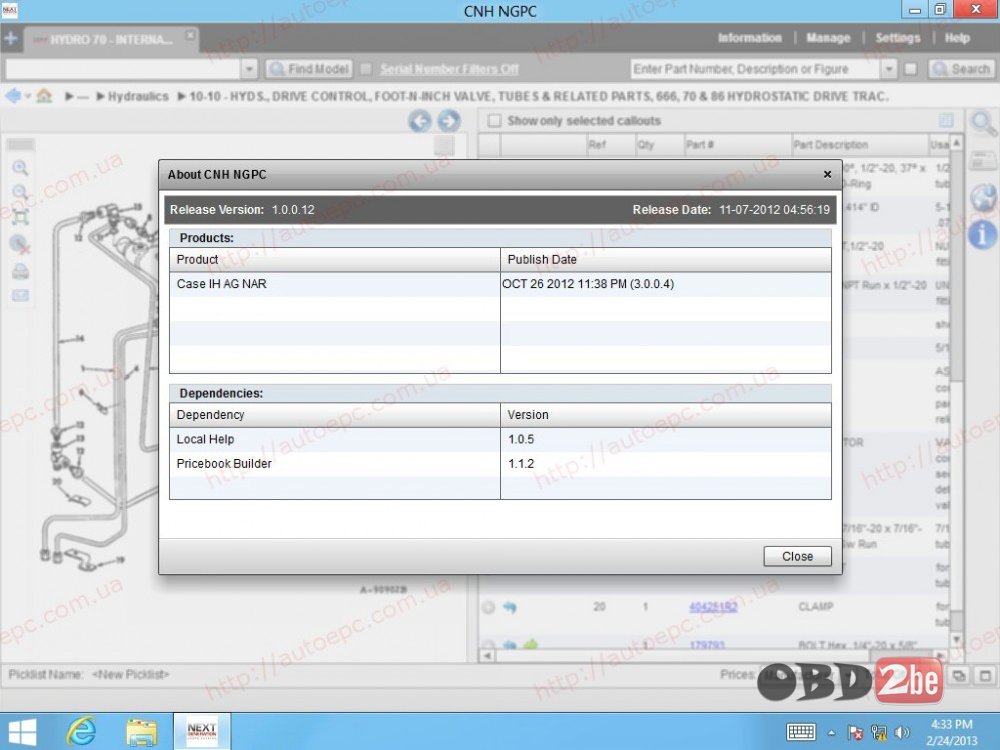
Task: Open the back history dropdown arrow
Action: point(28,97)
